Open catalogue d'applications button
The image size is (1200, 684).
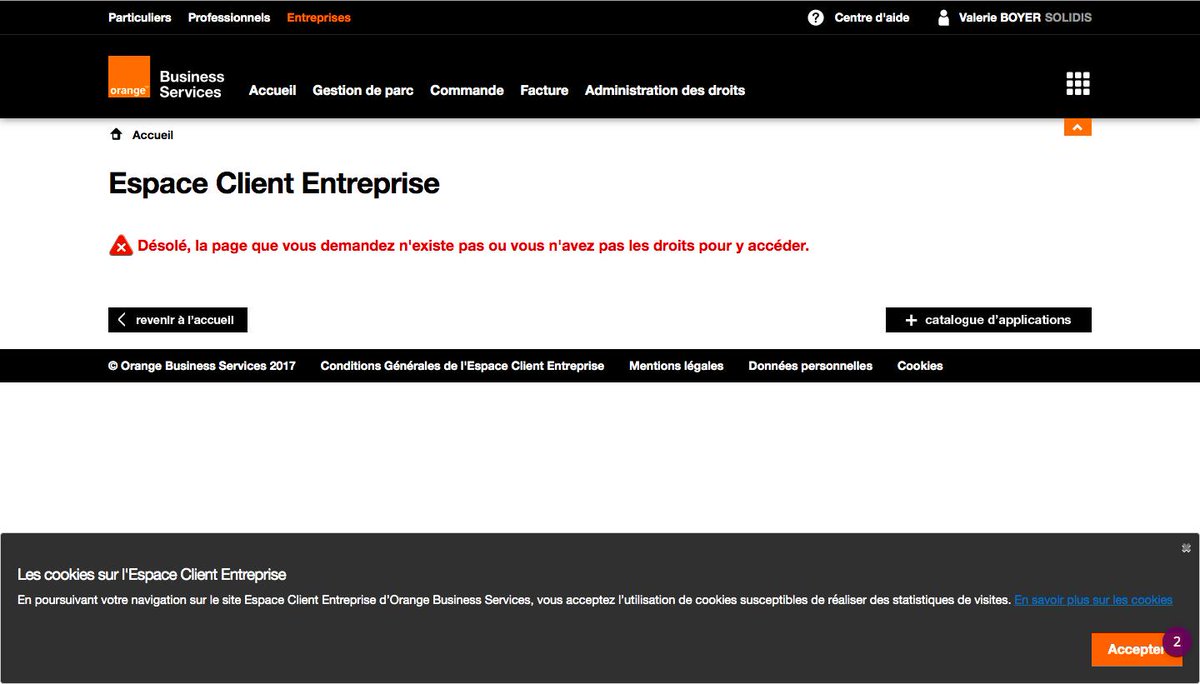pyautogui.click(x=989, y=320)
